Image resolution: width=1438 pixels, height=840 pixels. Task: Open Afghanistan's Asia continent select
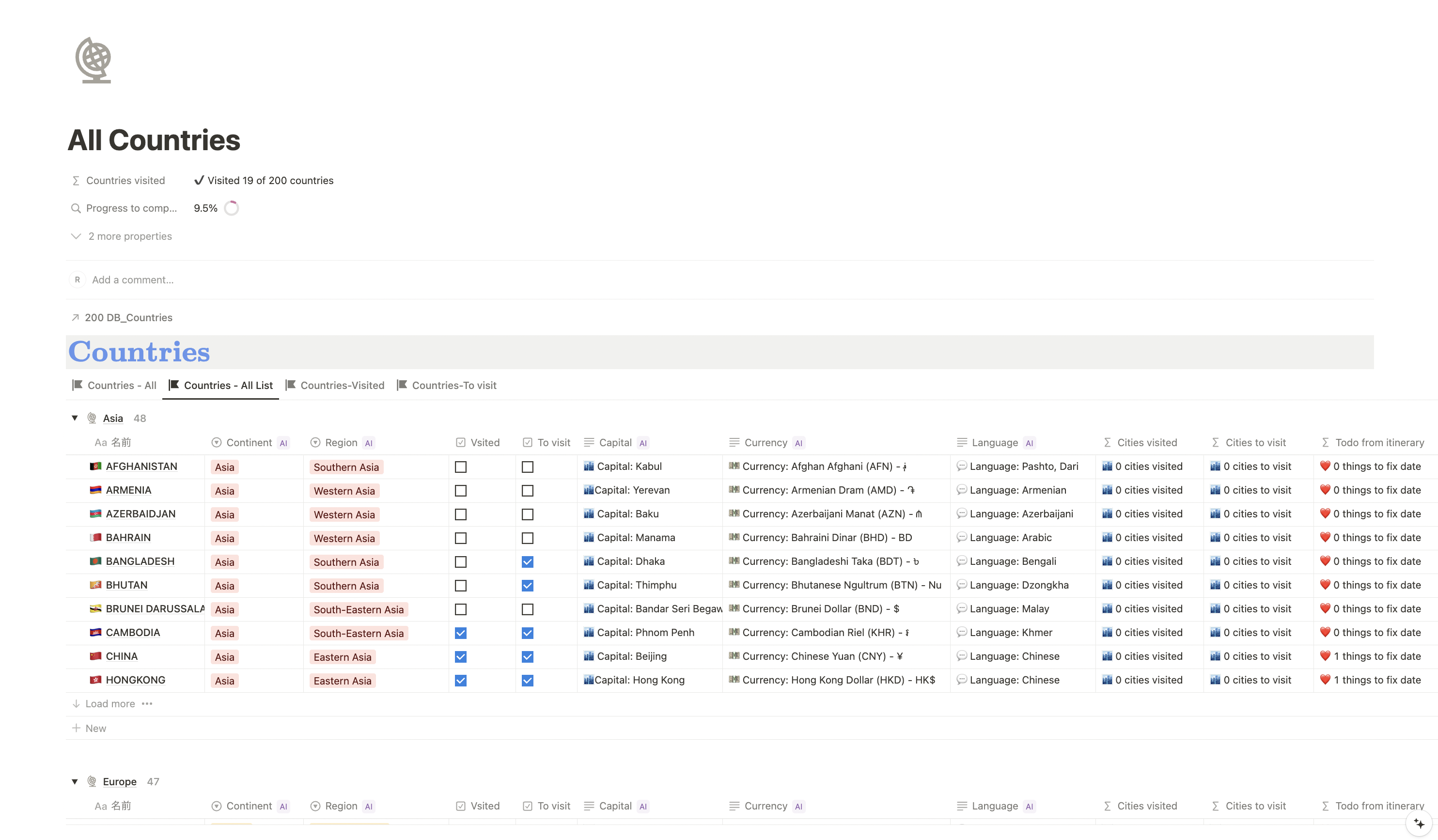pos(225,467)
